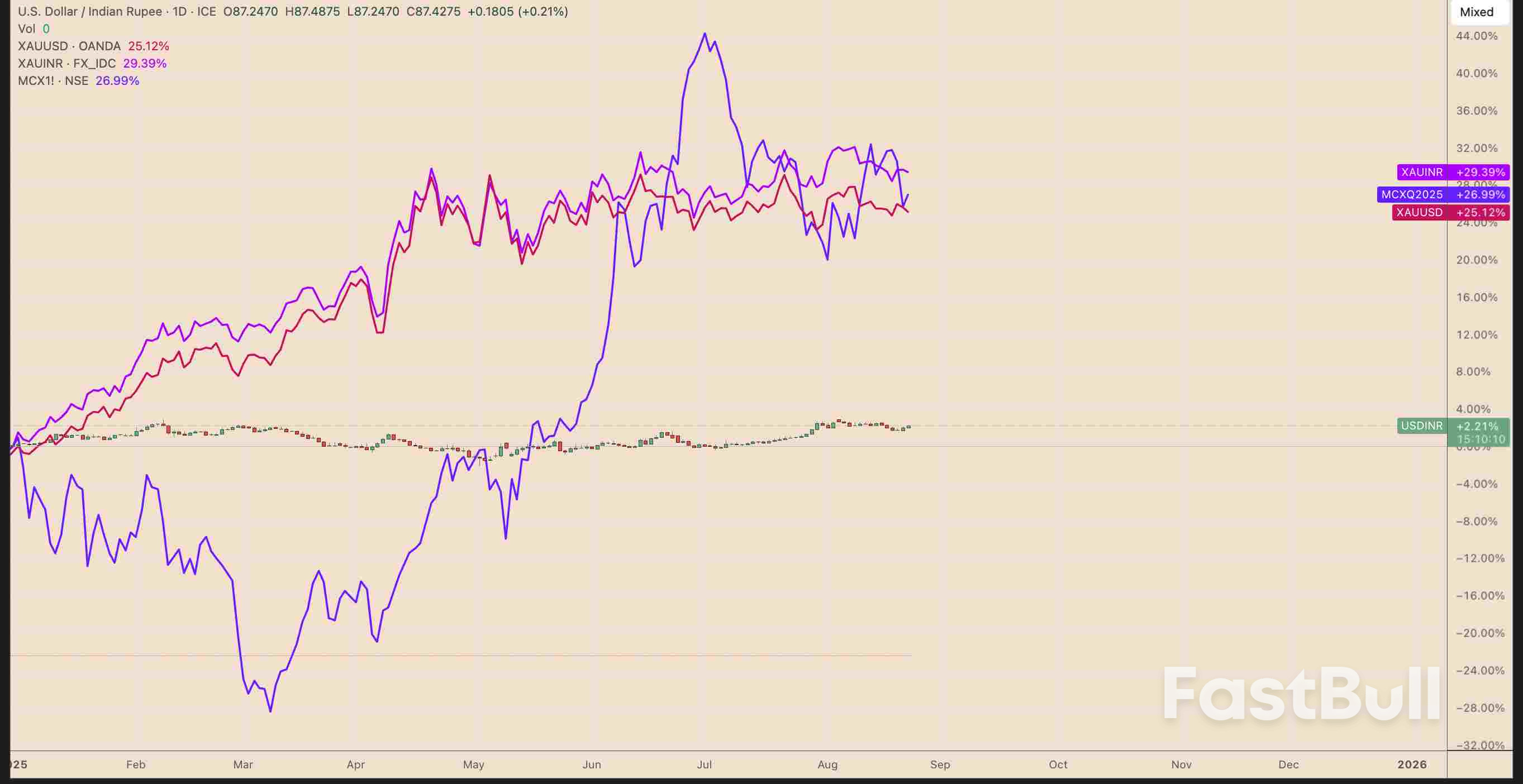
Task: Select the MCX1! · NSE legend entry
Action: tap(53, 81)
